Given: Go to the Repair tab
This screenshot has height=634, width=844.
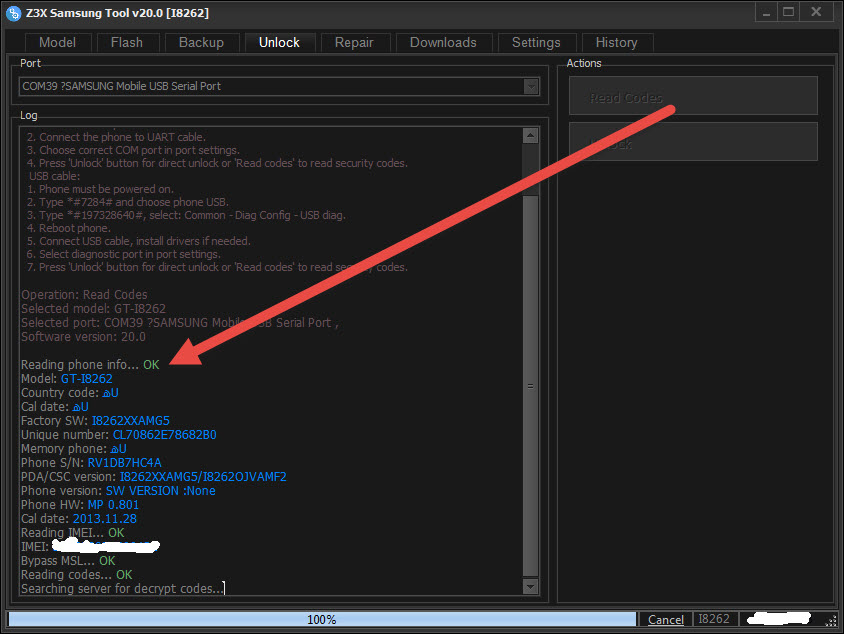Looking at the screenshot, I should pos(354,43).
